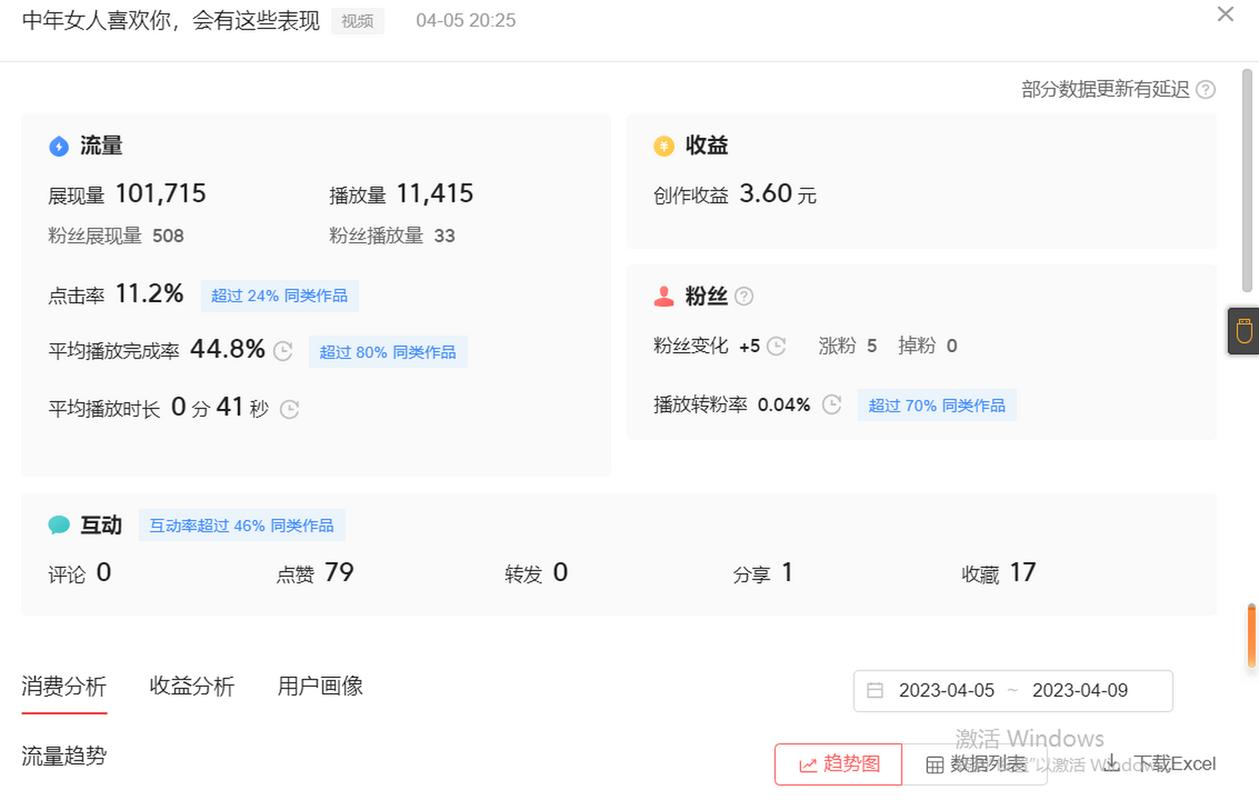Click the 流量趋势 section heading

[64, 756]
